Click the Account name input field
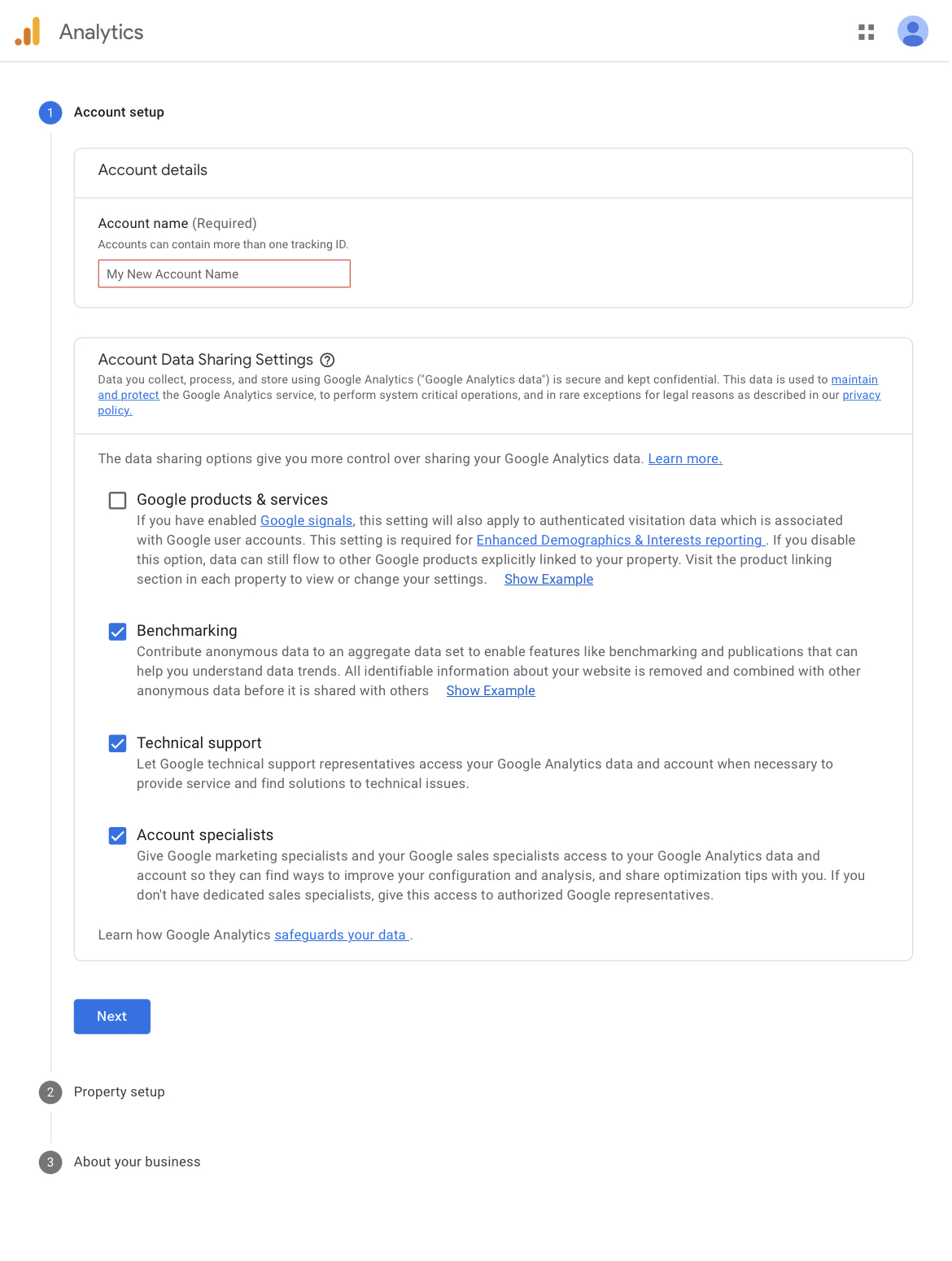The image size is (952, 1261). pos(224,274)
